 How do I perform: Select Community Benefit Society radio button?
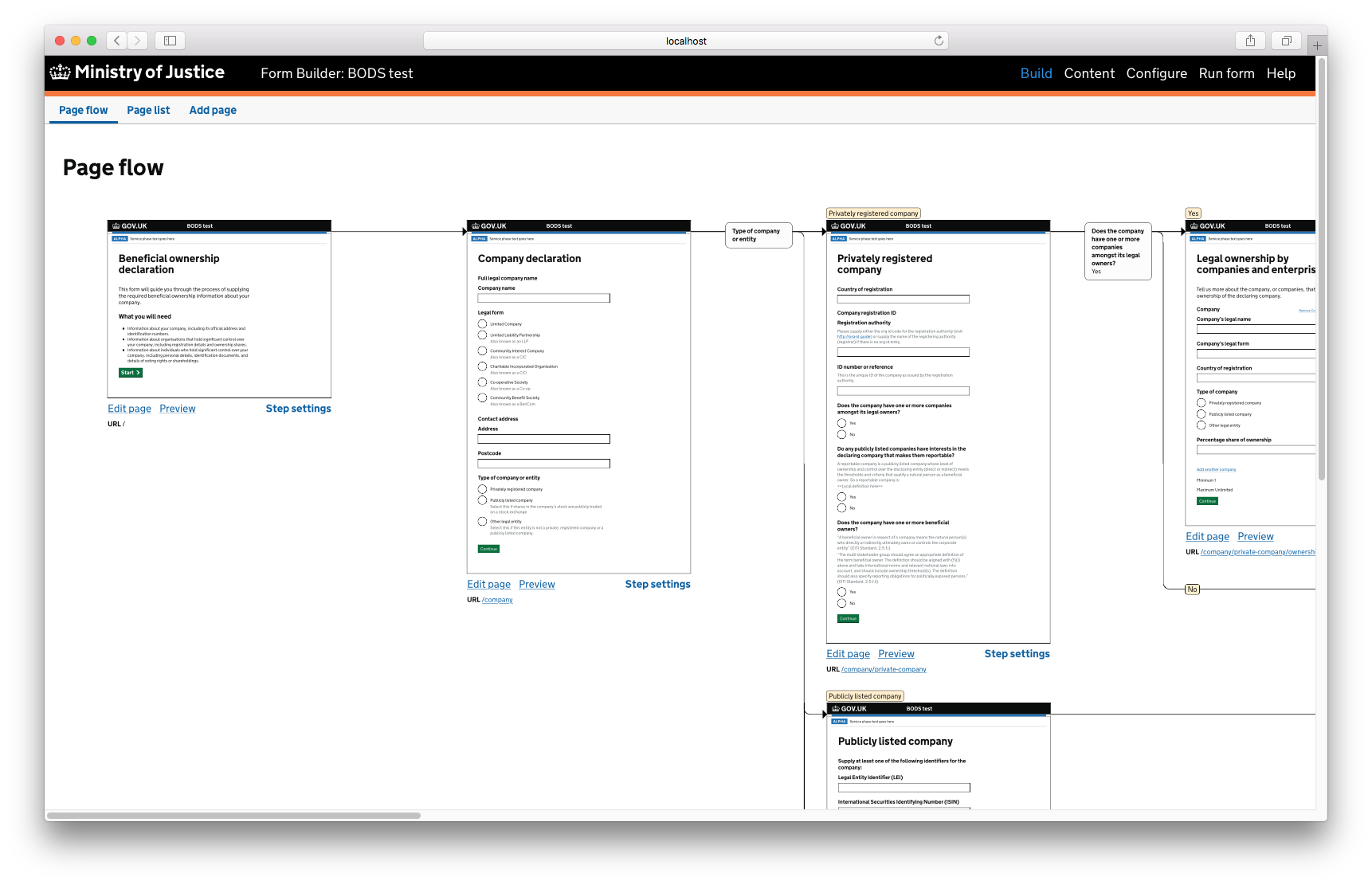coord(482,398)
